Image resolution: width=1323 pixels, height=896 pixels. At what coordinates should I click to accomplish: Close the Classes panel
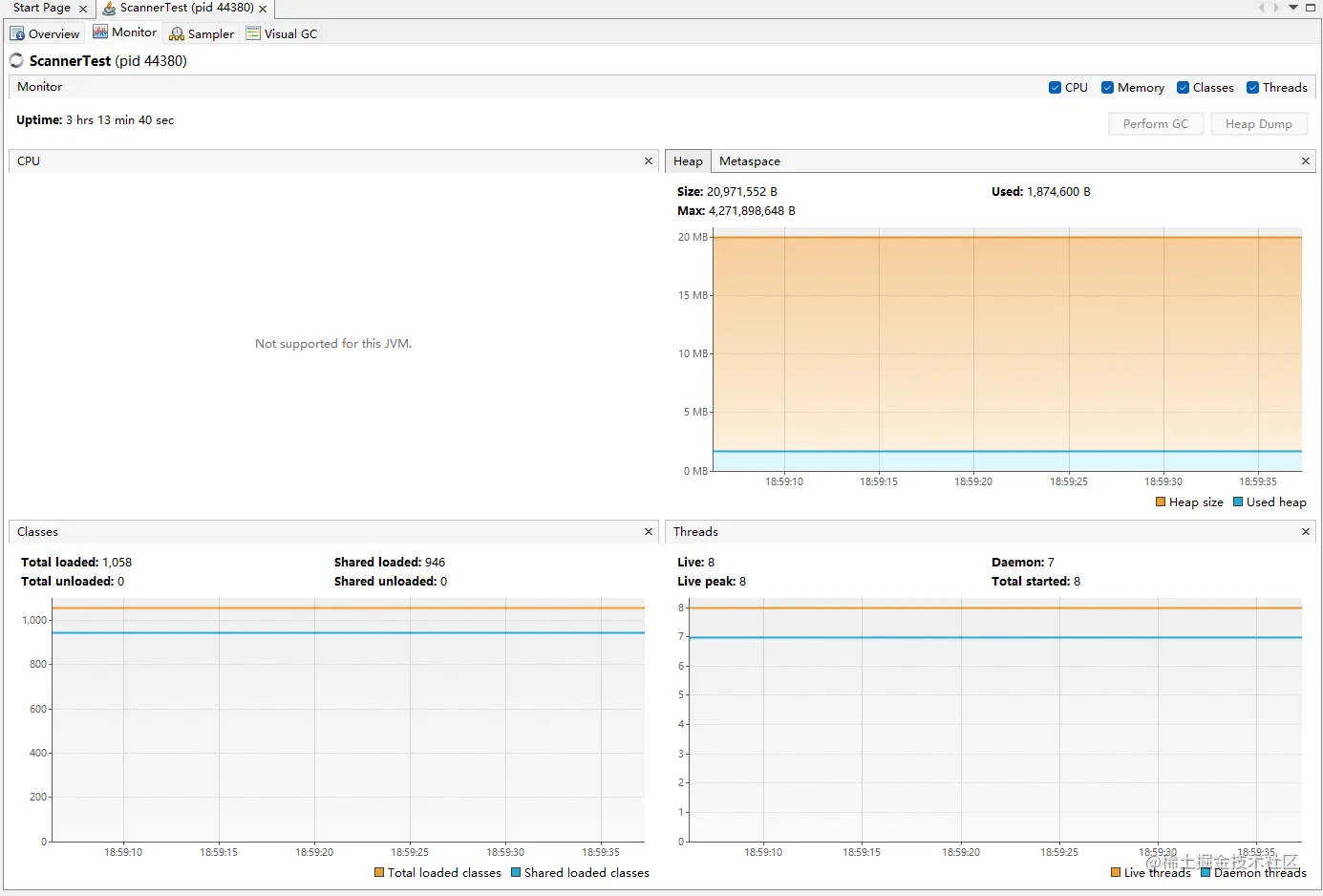coord(649,532)
